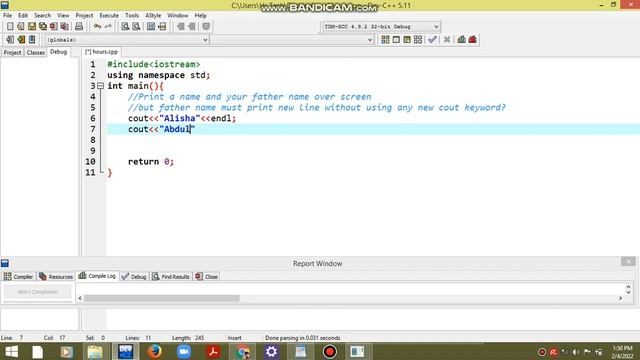
Task: Click the Close file toolbar icon
Action: [53, 27]
